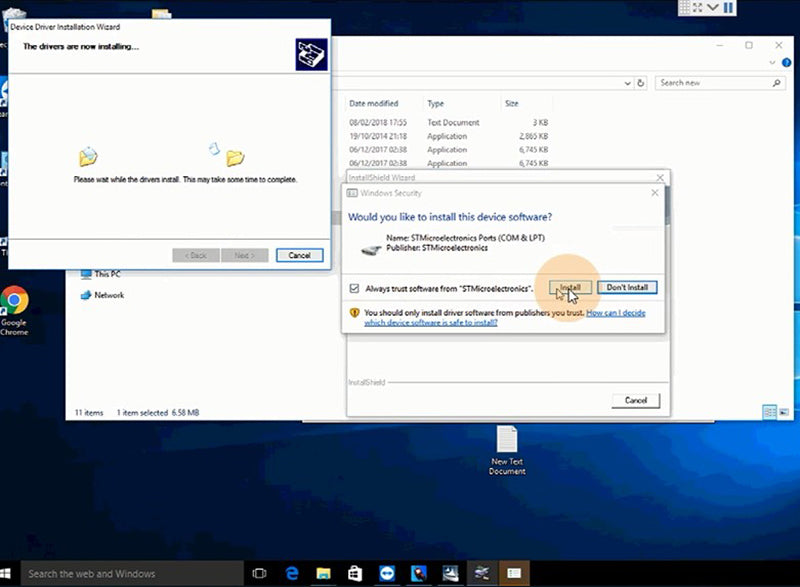Select the Text Document row 08/02/2018
This screenshot has width=800, height=587.
click(448, 123)
